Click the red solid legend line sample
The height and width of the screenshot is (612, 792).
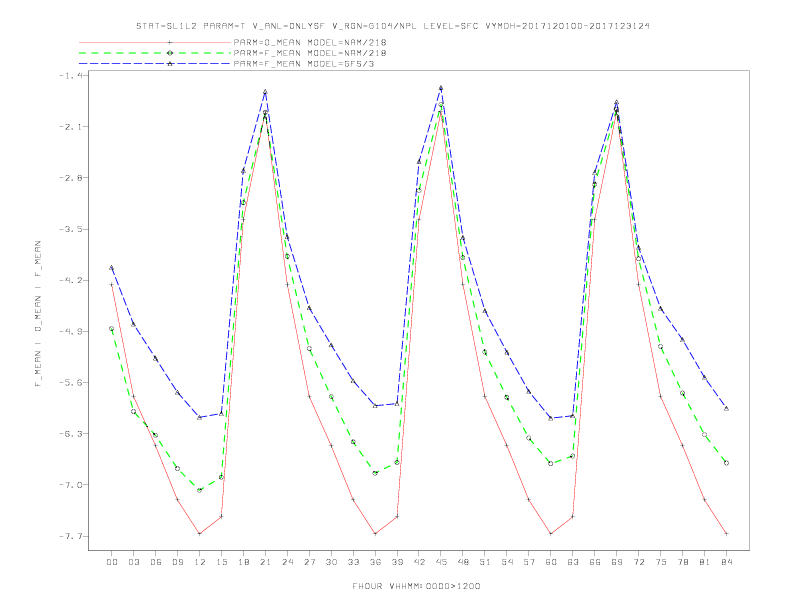pyautogui.click(x=155, y=42)
